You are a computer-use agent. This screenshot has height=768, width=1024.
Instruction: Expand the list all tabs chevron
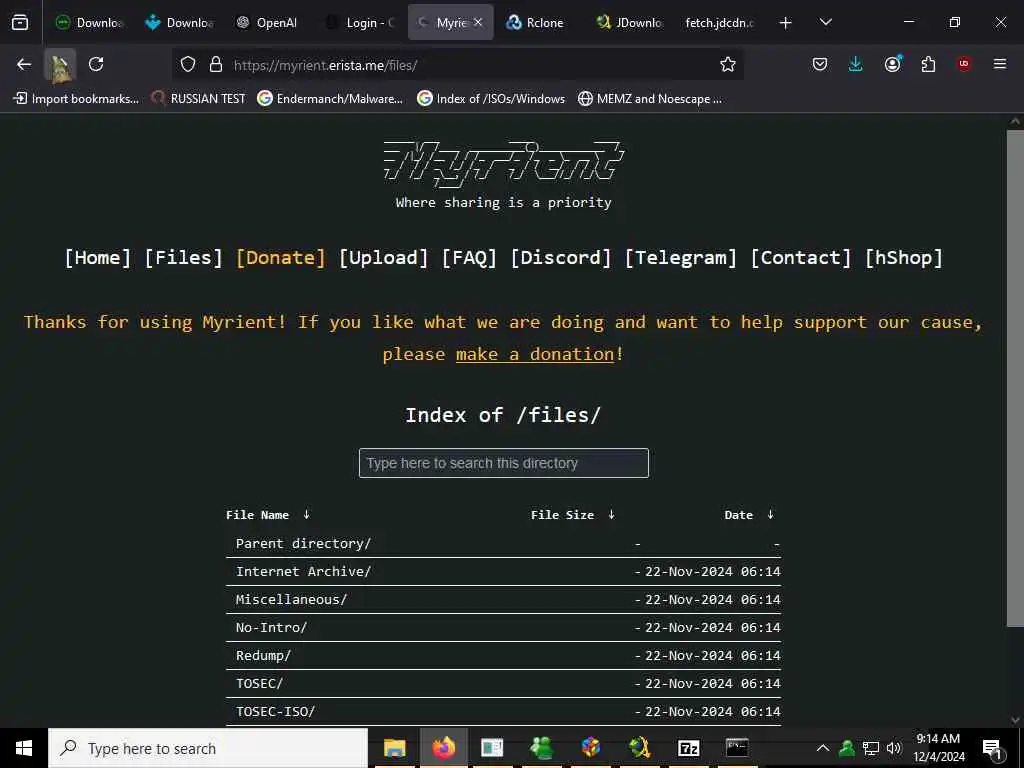(826, 22)
